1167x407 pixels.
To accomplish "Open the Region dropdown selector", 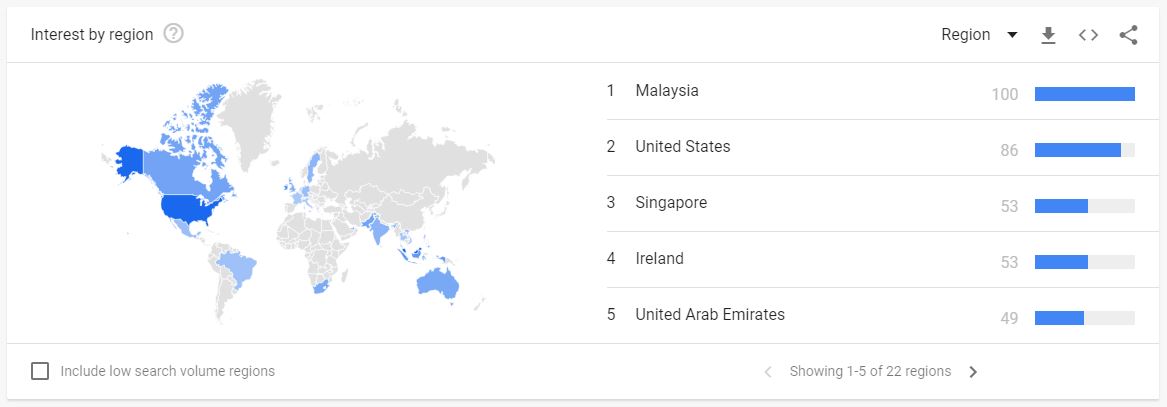I will click(x=979, y=35).
